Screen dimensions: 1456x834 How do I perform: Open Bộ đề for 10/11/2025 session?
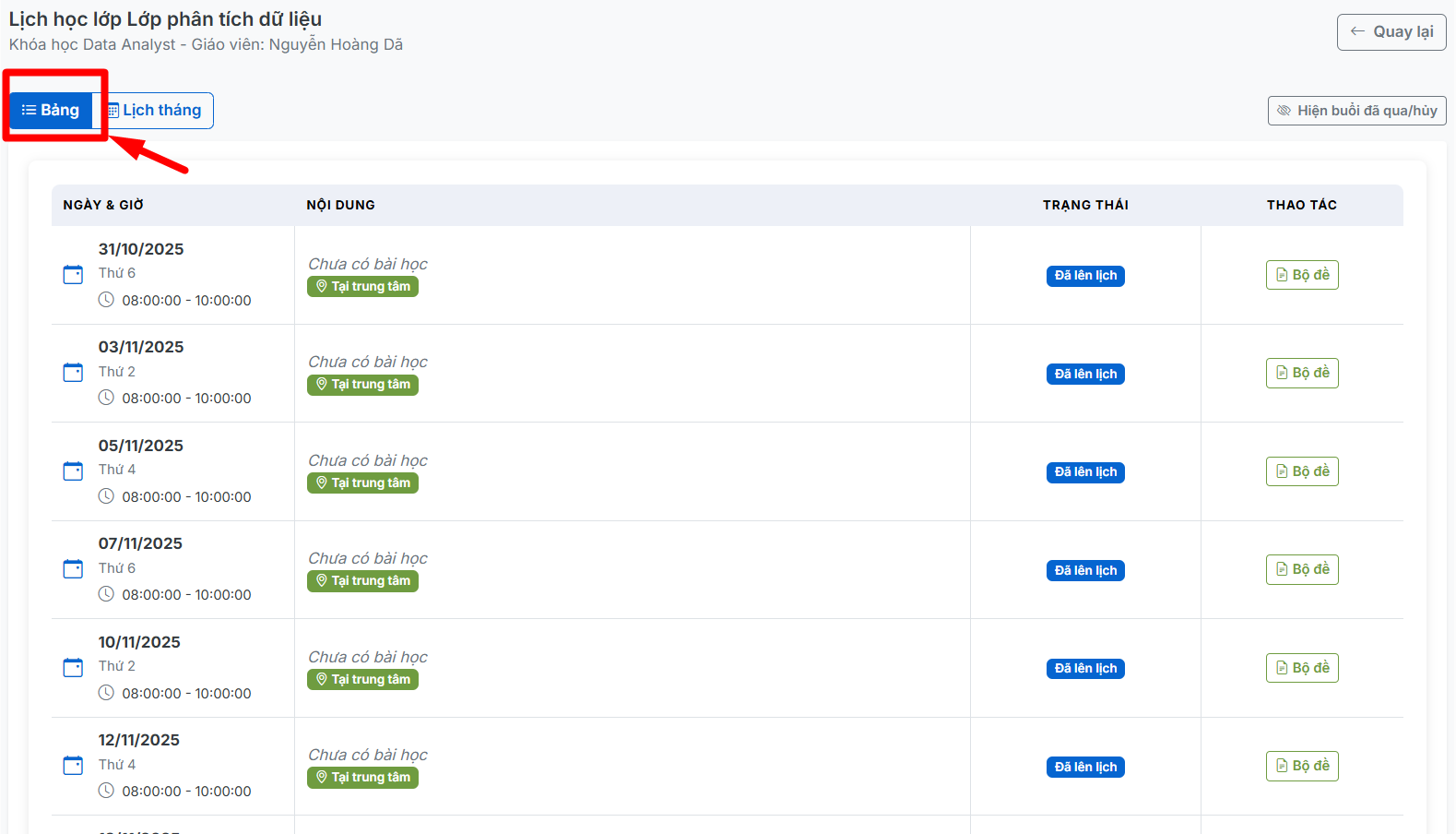(1301, 668)
